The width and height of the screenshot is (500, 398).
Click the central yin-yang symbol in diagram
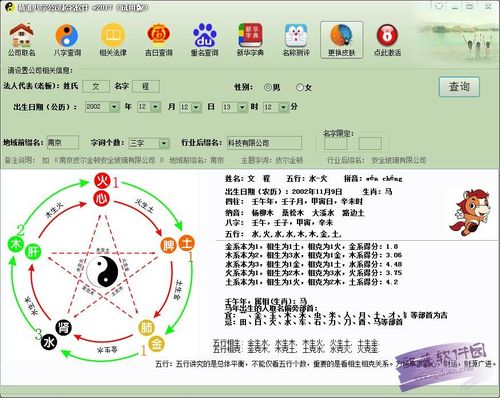(x=102, y=271)
